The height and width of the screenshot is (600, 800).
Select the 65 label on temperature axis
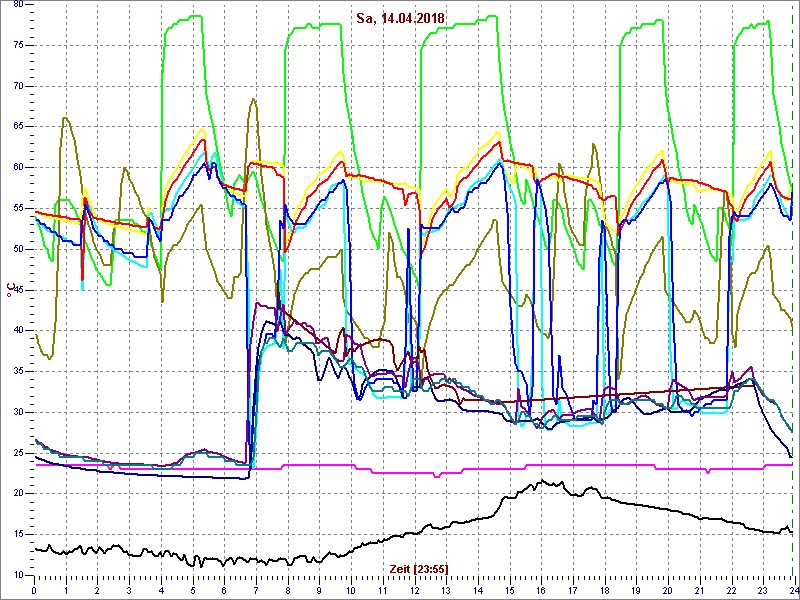tap(17, 127)
